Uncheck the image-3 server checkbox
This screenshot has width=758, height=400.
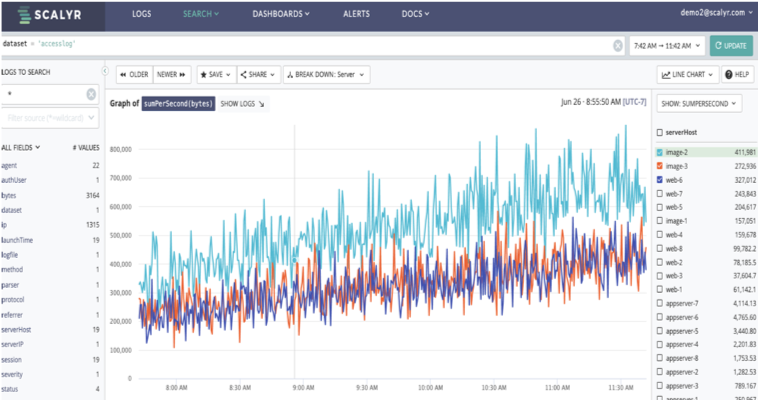coord(659,165)
